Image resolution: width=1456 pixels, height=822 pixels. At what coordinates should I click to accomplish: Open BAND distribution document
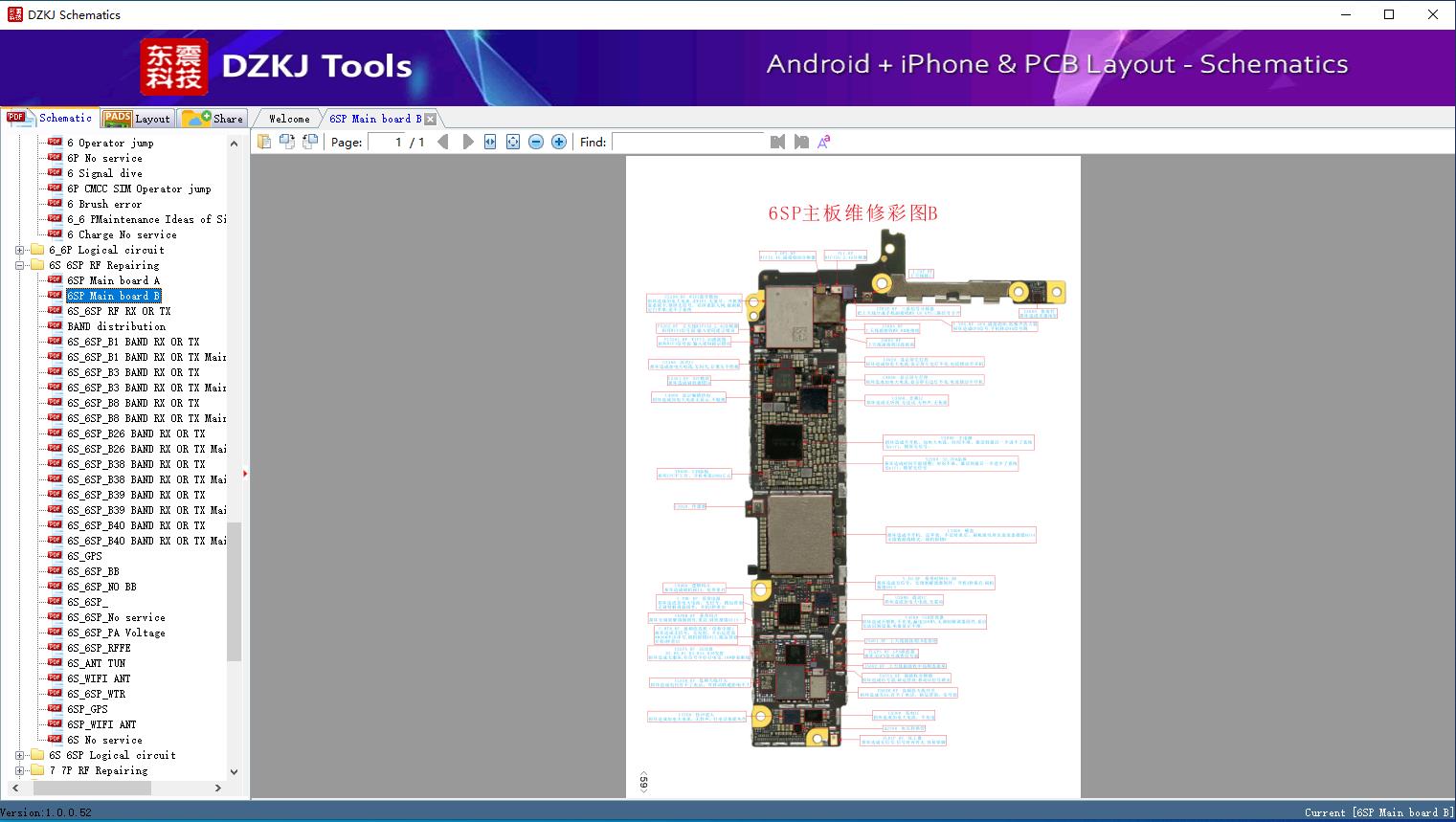pyautogui.click(x=116, y=326)
